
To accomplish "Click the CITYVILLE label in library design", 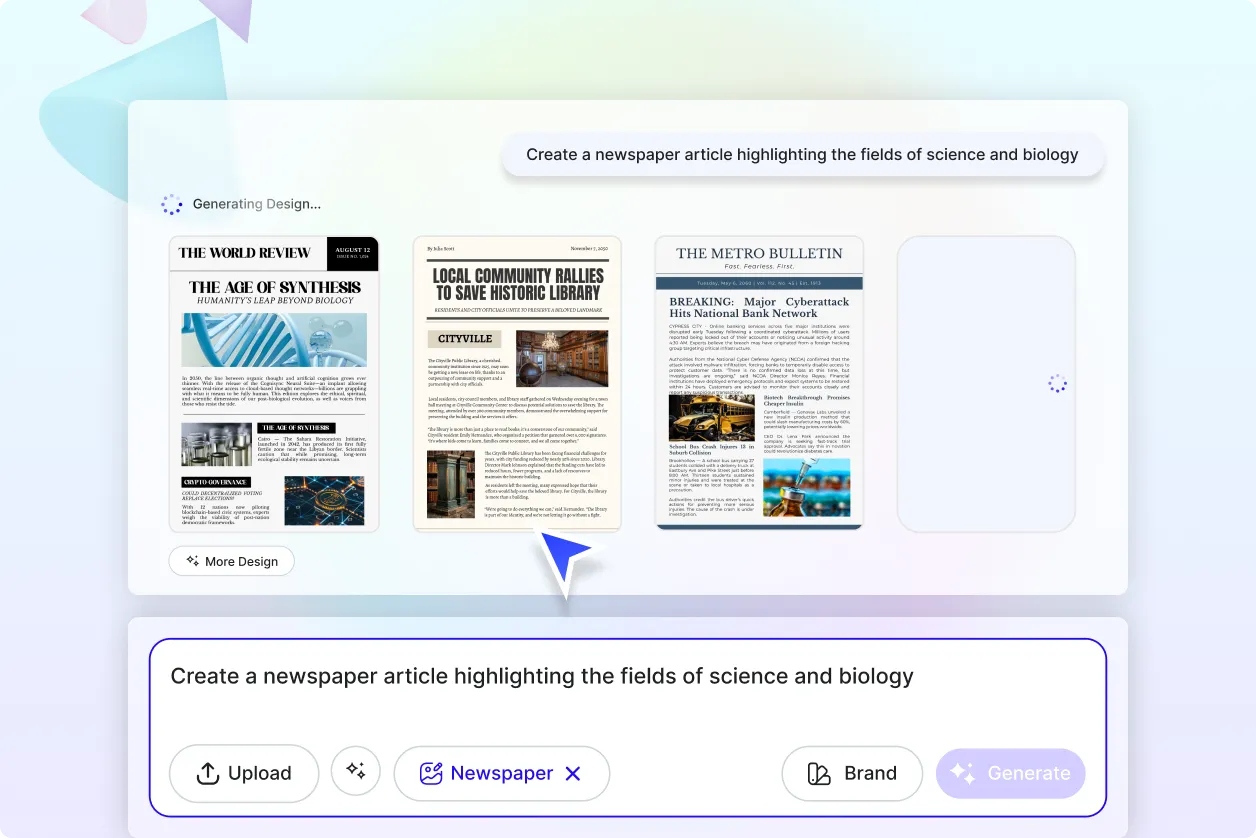I will 465,339.
